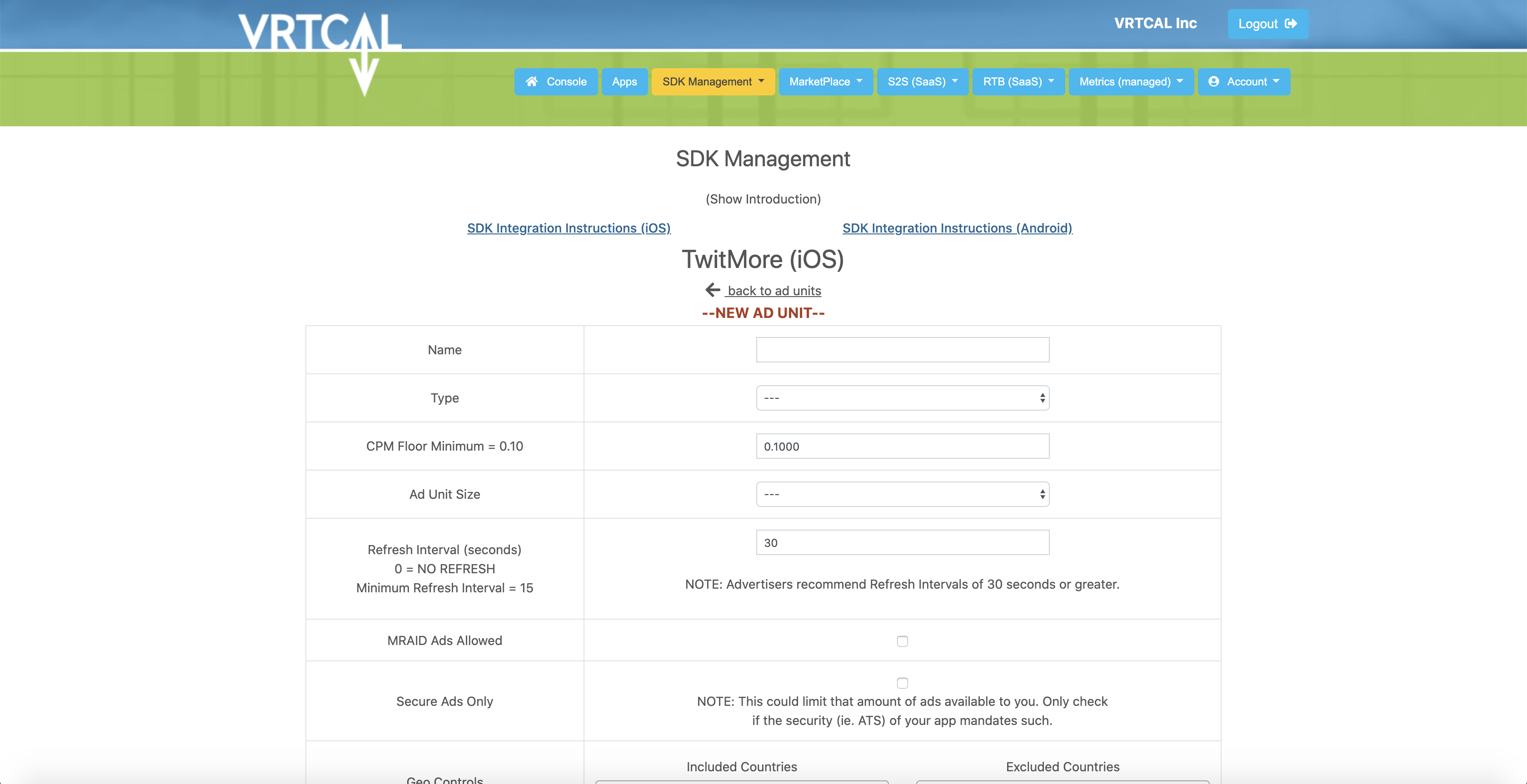
Task: Click the TwitMore (iOS) heading
Action: pyautogui.click(x=763, y=259)
